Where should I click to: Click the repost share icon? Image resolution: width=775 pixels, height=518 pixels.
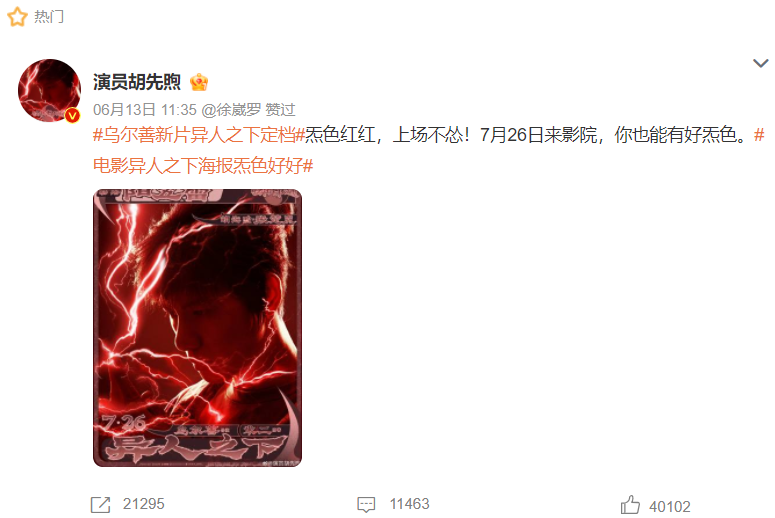100,505
